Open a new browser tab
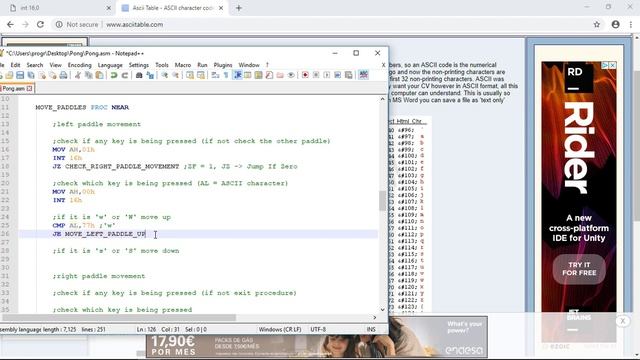Viewport: 640px width, 360px height. pos(239,8)
